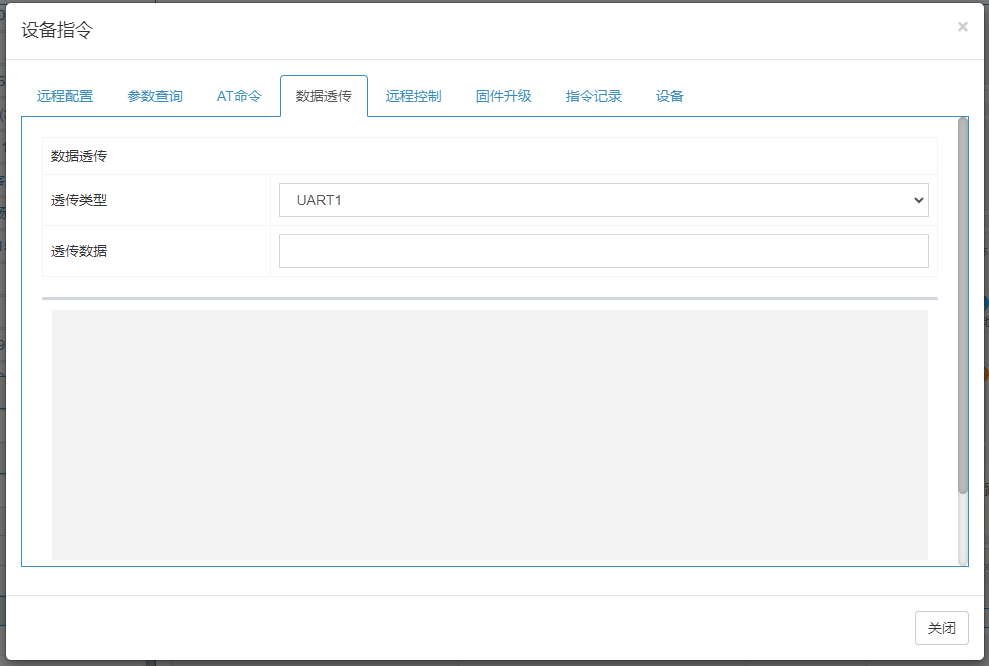Click the 透传类型 field label
The width and height of the screenshot is (989, 666).
[79, 200]
